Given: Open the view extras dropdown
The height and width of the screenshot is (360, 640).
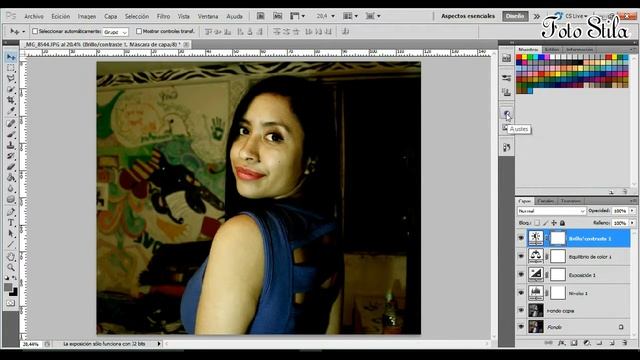Looking at the screenshot, I should pyautogui.click(x=297, y=16).
